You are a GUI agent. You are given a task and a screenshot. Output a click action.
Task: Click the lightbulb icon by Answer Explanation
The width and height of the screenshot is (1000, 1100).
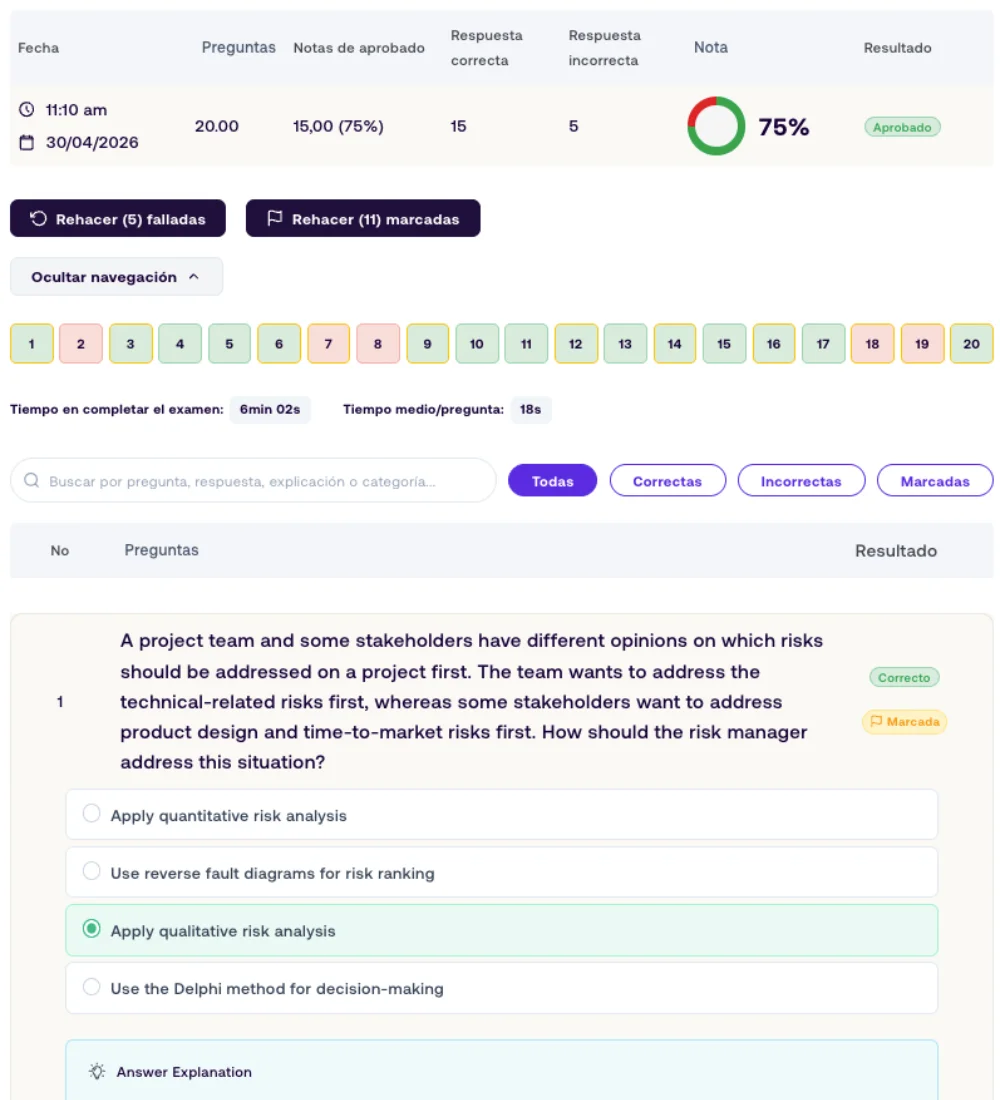pyautogui.click(x=97, y=1071)
